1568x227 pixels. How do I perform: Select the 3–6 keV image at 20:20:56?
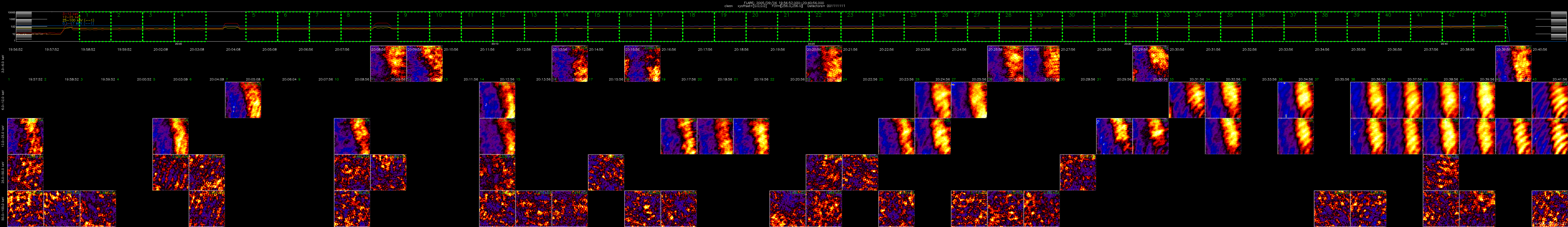tap(824, 64)
